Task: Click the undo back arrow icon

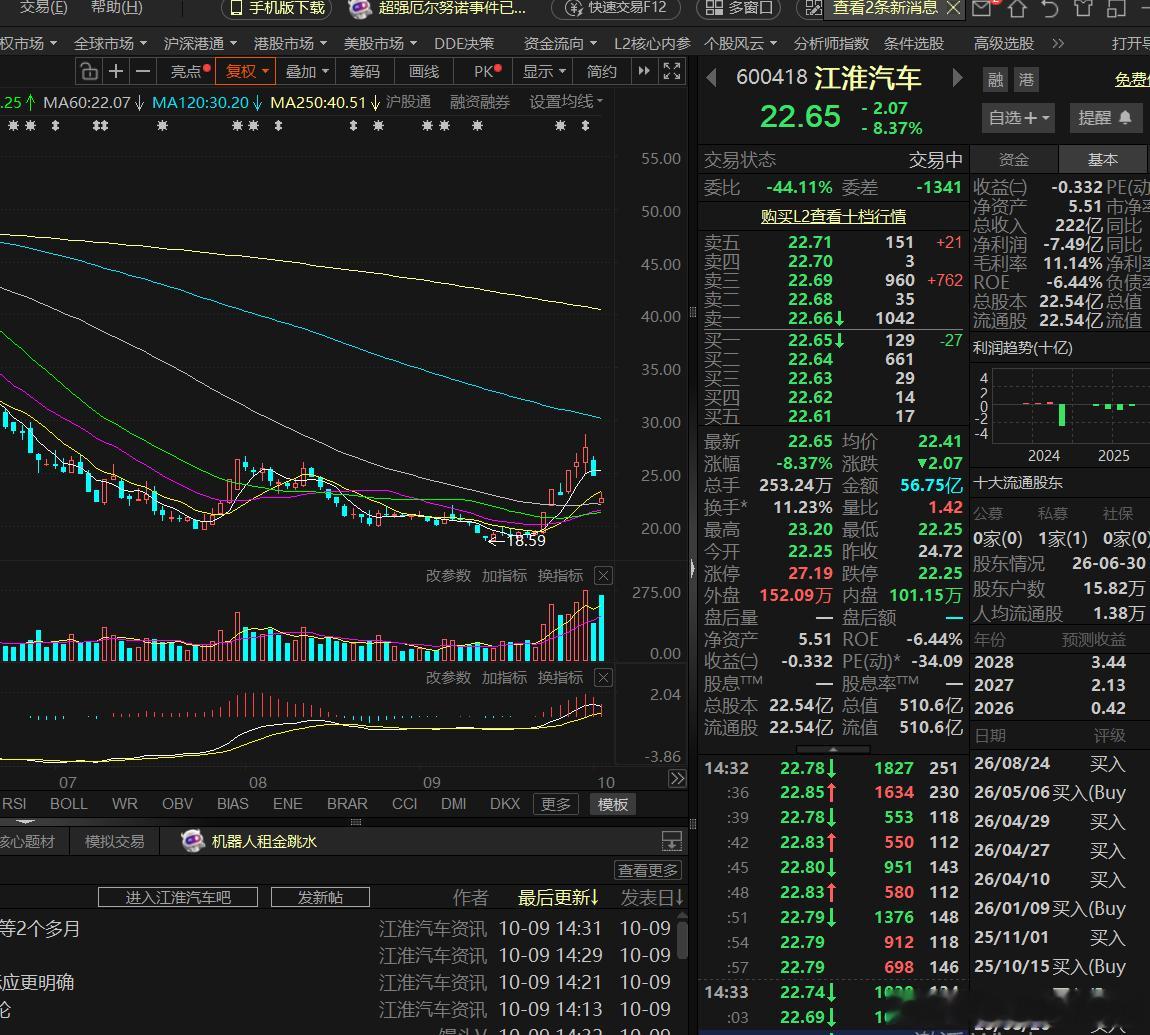Action: click(x=1050, y=8)
